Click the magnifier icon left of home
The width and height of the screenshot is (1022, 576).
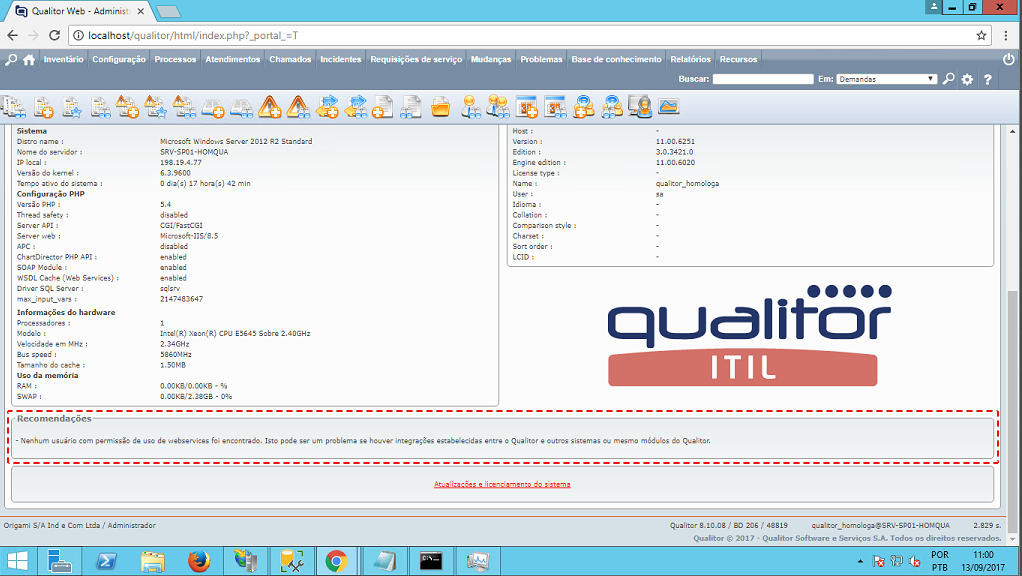coord(11,59)
